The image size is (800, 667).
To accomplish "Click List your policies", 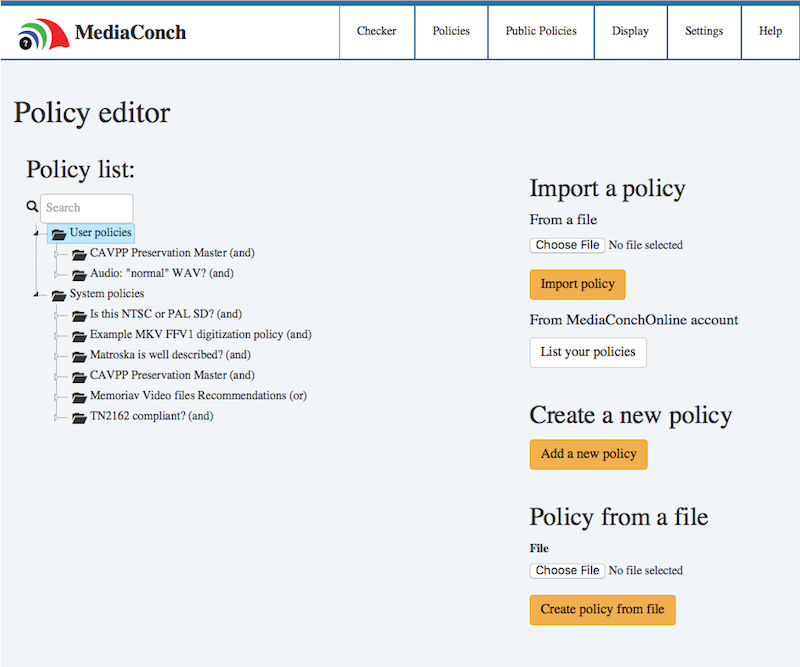I will point(587,352).
